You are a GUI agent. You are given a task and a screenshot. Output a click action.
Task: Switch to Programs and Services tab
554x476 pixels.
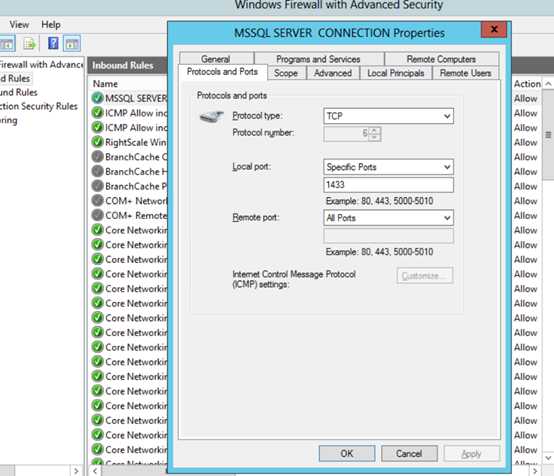(318, 59)
